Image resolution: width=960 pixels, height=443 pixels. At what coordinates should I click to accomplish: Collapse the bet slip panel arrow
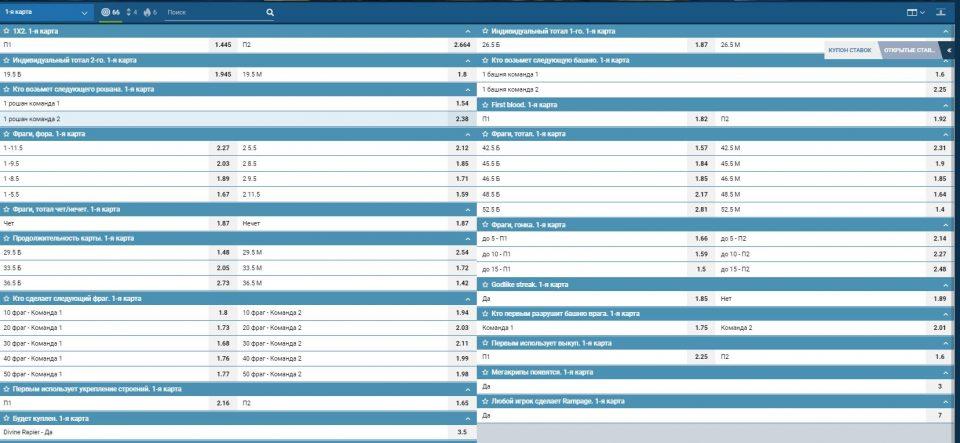(946, 49)
